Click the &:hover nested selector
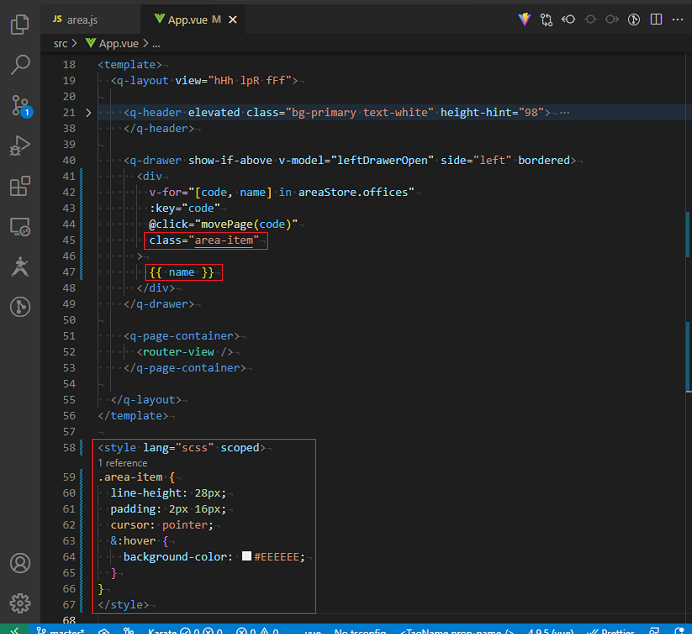 tap(133, 541)
